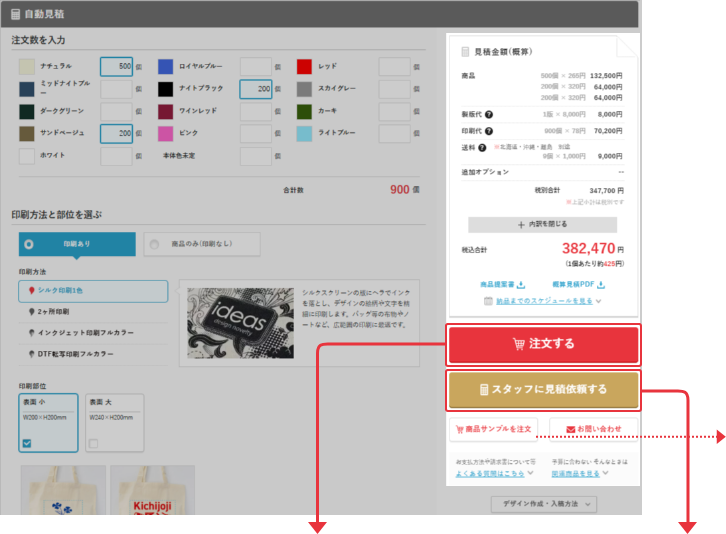Click the help icon next to 印刷代

(x=489, y=130)
